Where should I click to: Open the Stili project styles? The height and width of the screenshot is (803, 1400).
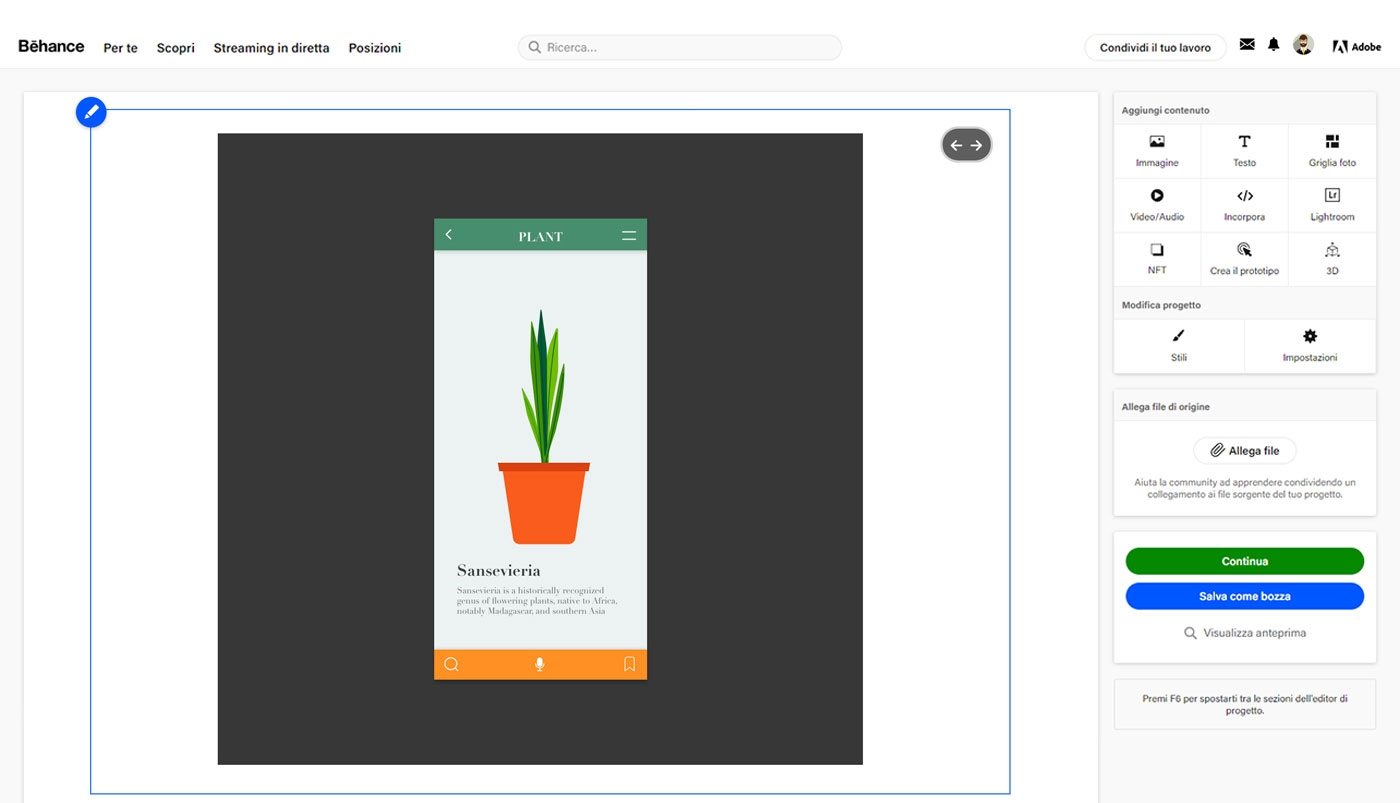click(x=1179, y=346)
